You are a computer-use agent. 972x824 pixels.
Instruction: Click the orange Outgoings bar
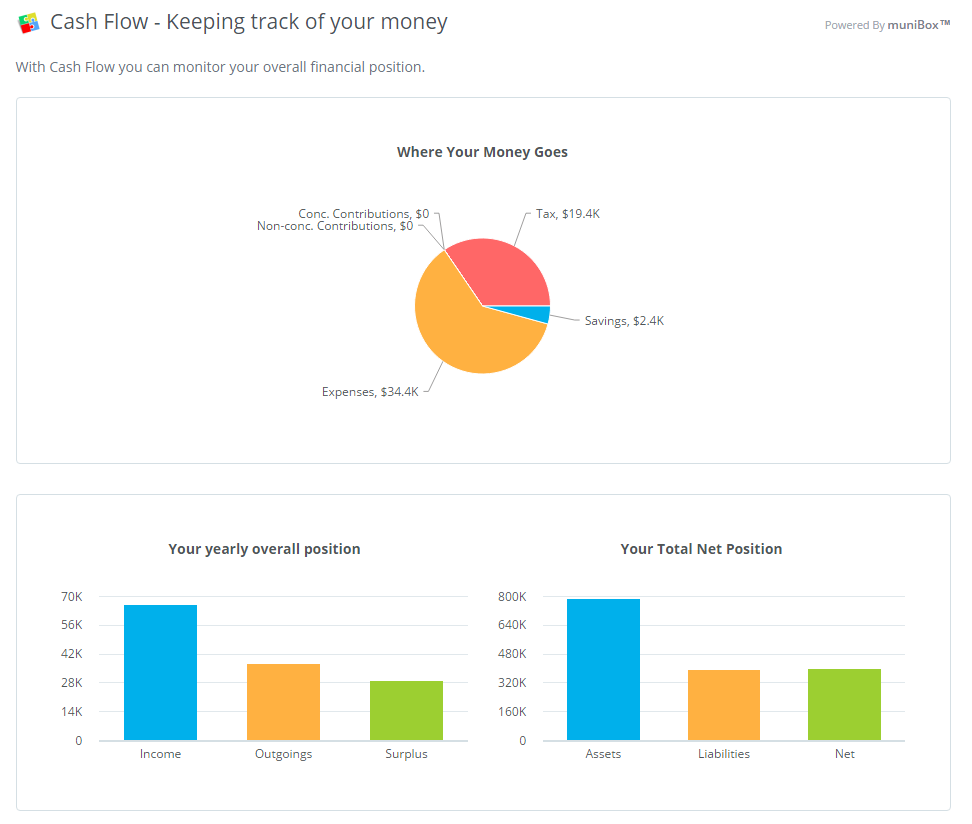283,702
